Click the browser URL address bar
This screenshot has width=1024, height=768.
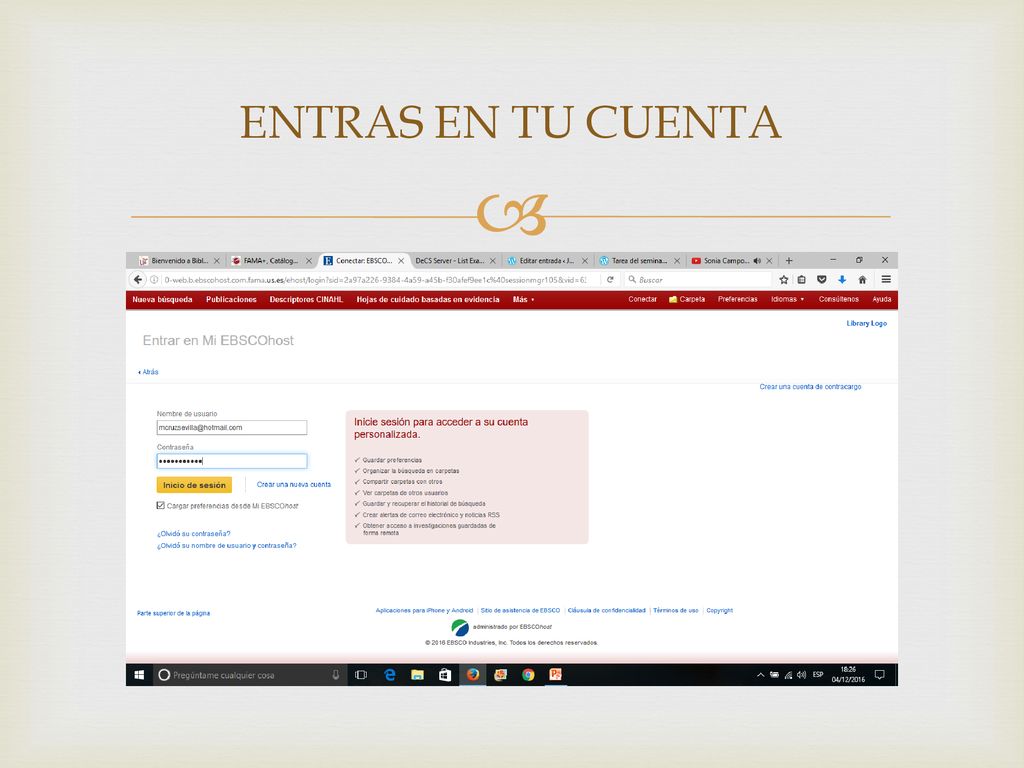pos(376,280)
